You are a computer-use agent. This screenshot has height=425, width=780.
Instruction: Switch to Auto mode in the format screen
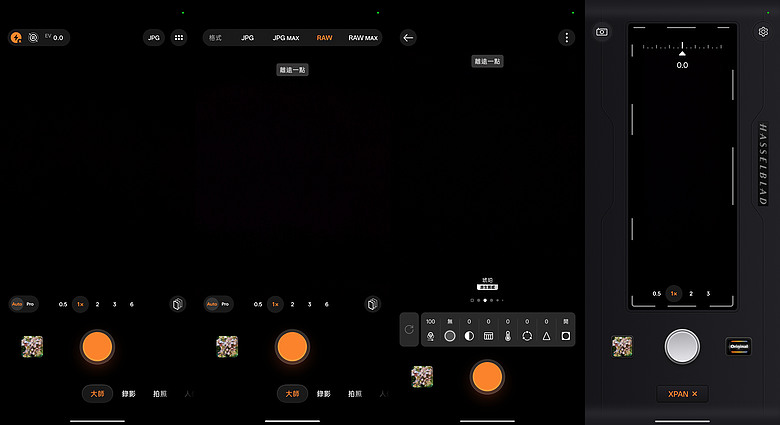(x=212, y=304)
